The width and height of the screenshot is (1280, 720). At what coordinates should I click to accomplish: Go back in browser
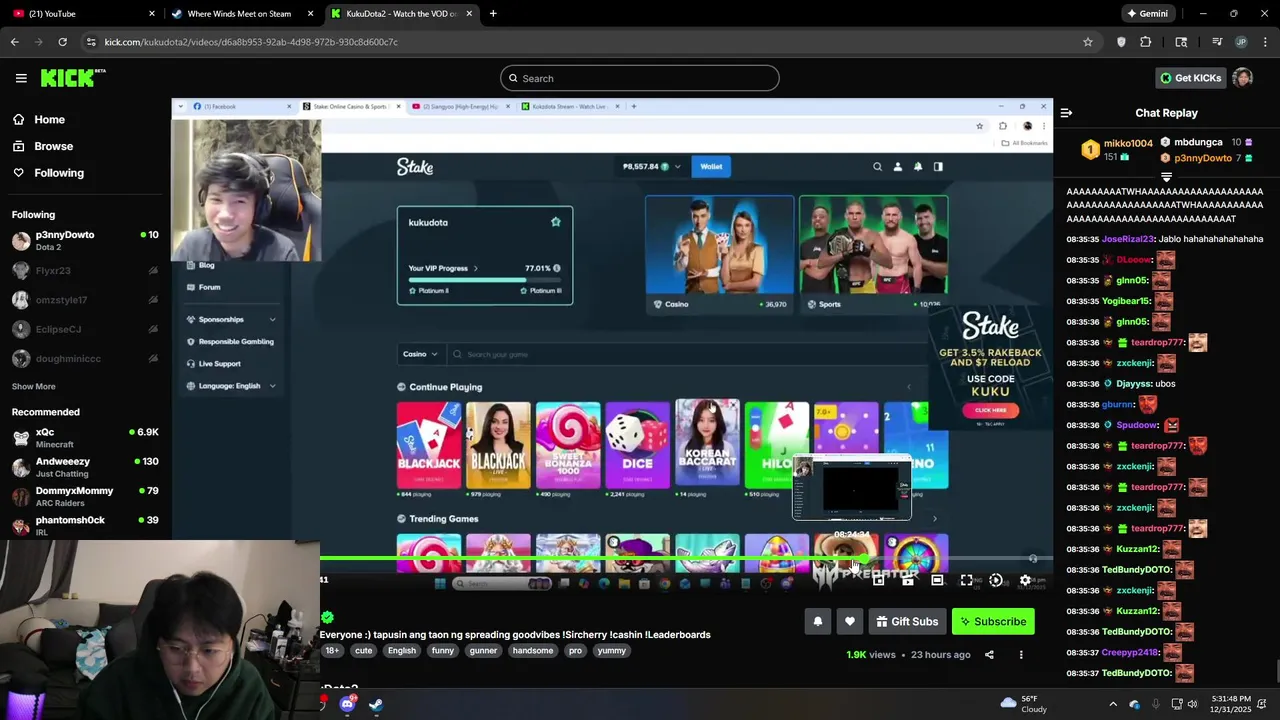(14, 42)
